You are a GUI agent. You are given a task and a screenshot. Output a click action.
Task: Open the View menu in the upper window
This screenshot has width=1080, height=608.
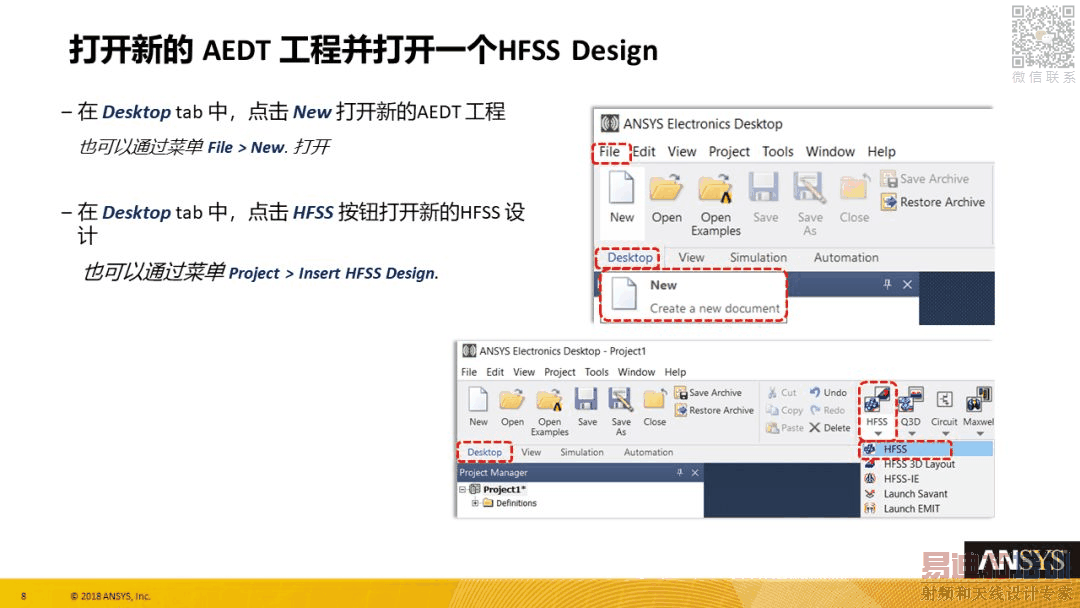click(x=682, y=151)
